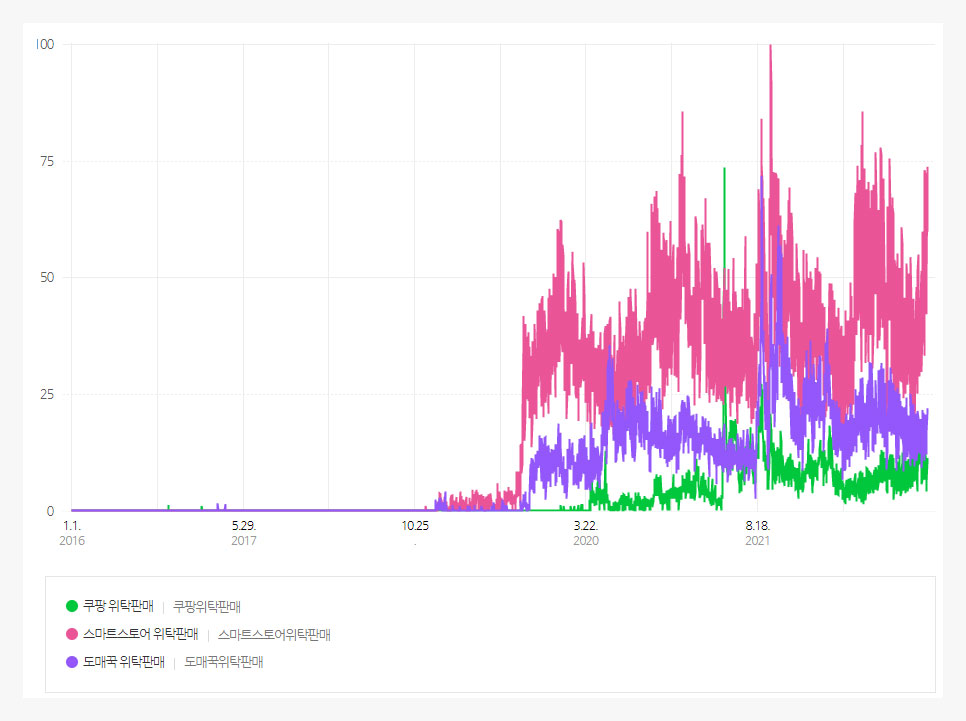Click the purple 도매꾹 위탁판매 legend dot
The height and width of the screenshot is (721, 966).
pyautogui.click(x=72, y=662)
